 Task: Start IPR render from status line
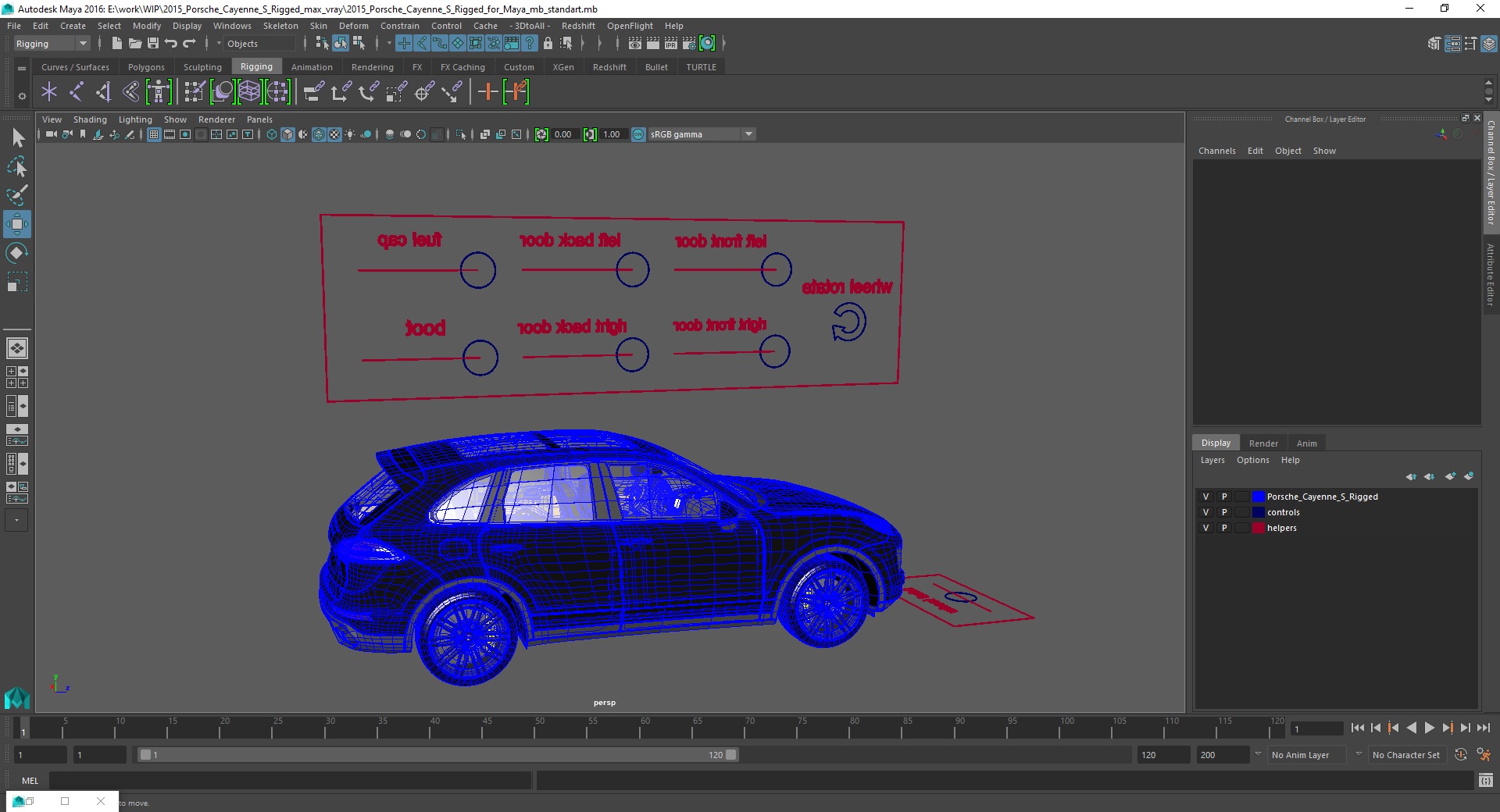tap(671, 44)
